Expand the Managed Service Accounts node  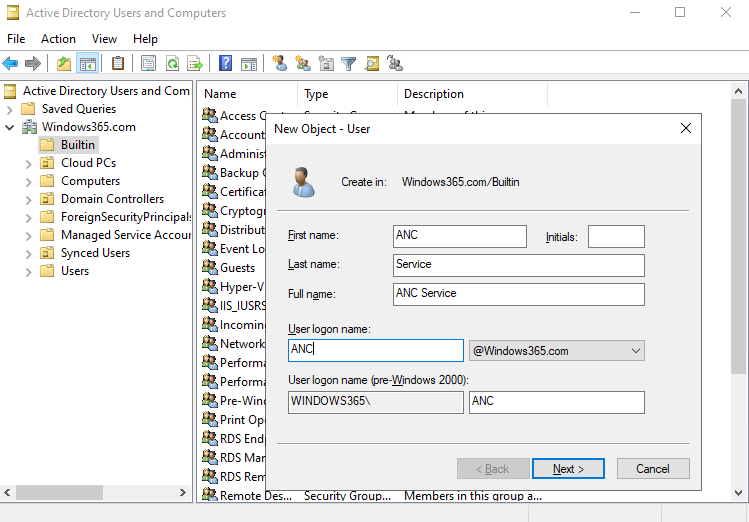pos(29,236)
